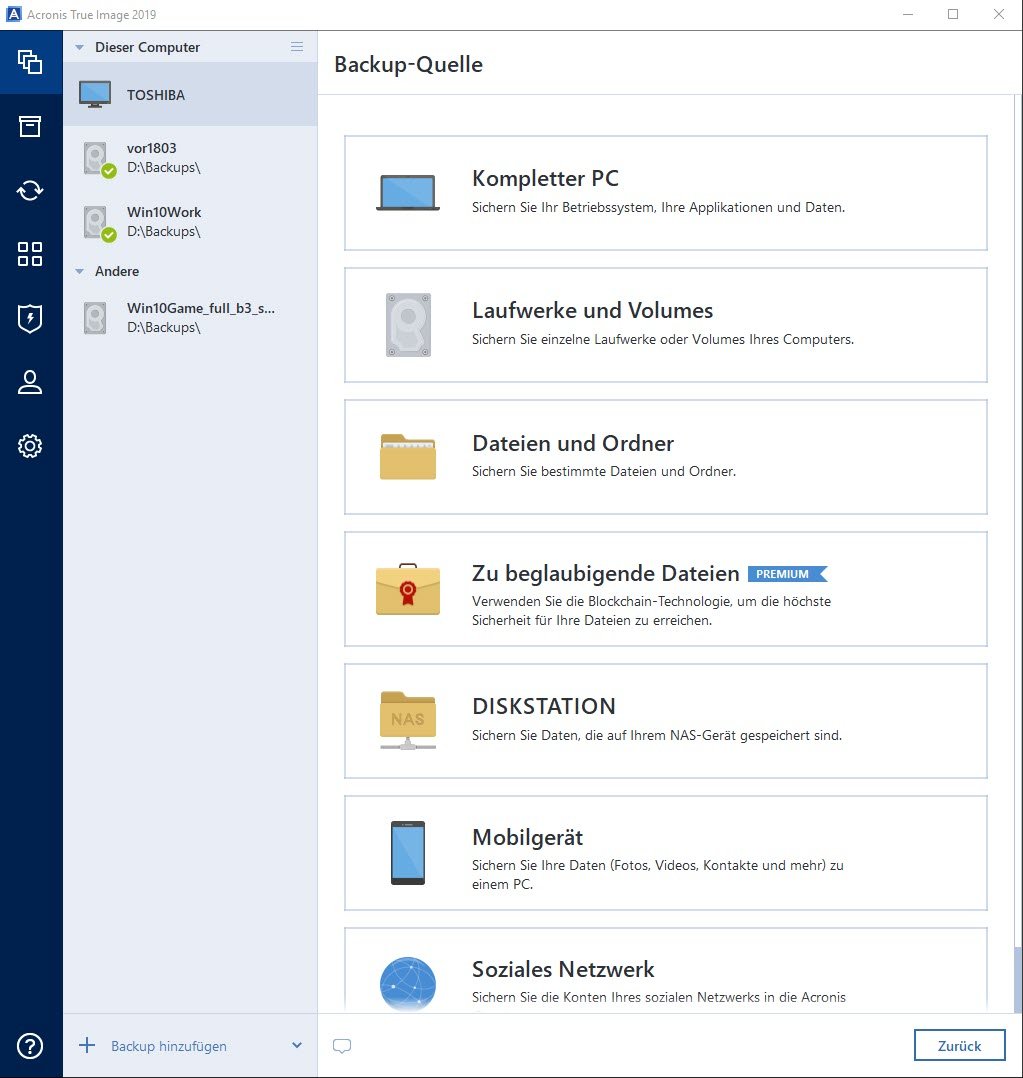The image size is (1023, 1078).
Task: Minimize the Acronis True Image window
Action: (x=908, y=14)
